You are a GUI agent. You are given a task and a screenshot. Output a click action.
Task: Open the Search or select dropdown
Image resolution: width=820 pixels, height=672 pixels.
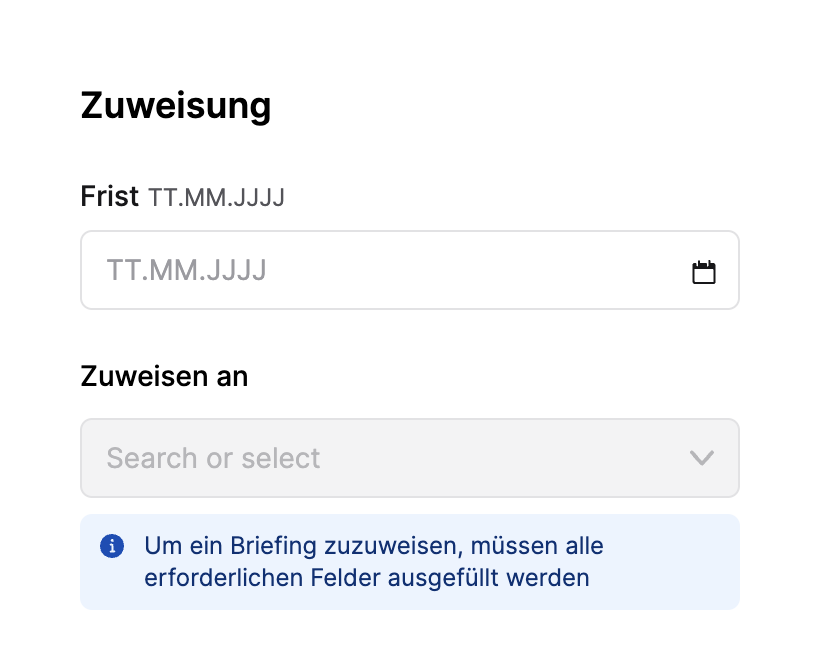tap(409, 458)
